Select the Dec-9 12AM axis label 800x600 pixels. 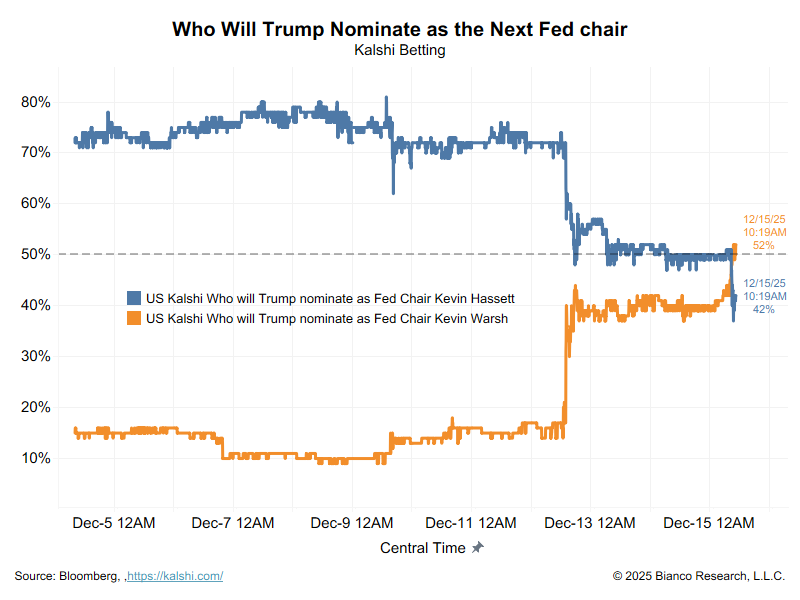351,523
